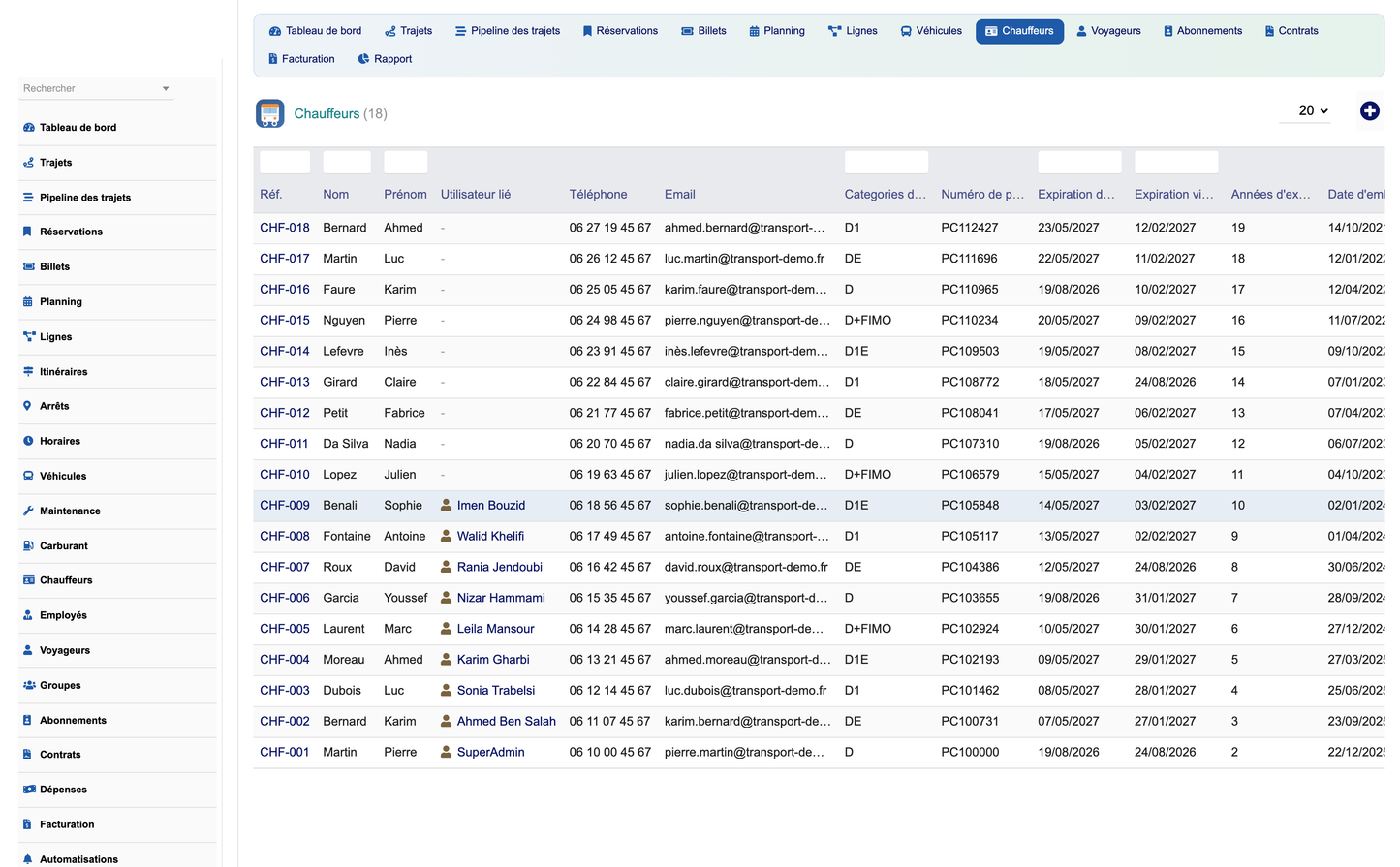Open the Categories filter dropdown above column
This screenshot has height=867, width=1400.
[x=886, y=162]
